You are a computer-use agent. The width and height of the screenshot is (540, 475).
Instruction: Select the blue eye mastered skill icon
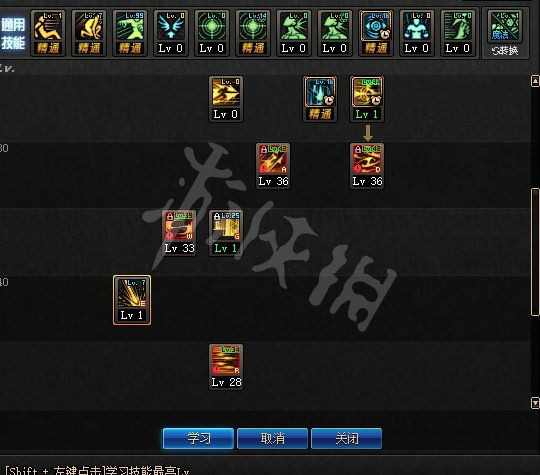(376, 33)
